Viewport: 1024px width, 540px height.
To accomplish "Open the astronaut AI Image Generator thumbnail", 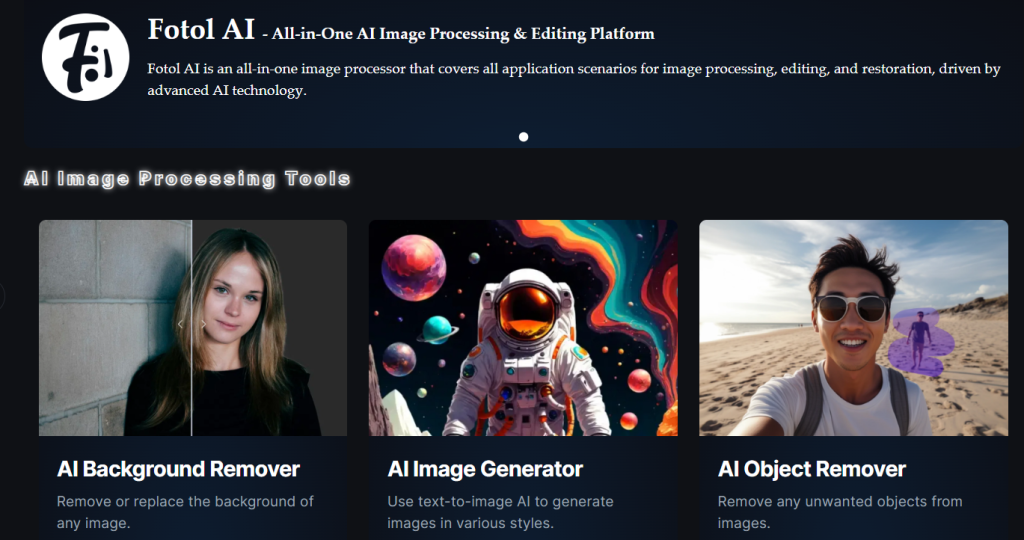I will point(523,328).
